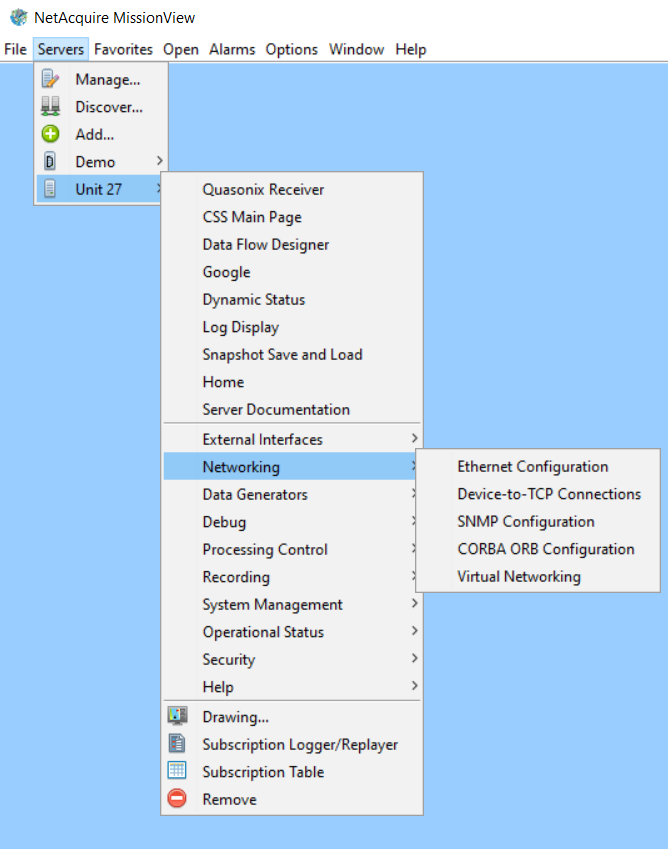Click the red Remove icon

point(177,799)
